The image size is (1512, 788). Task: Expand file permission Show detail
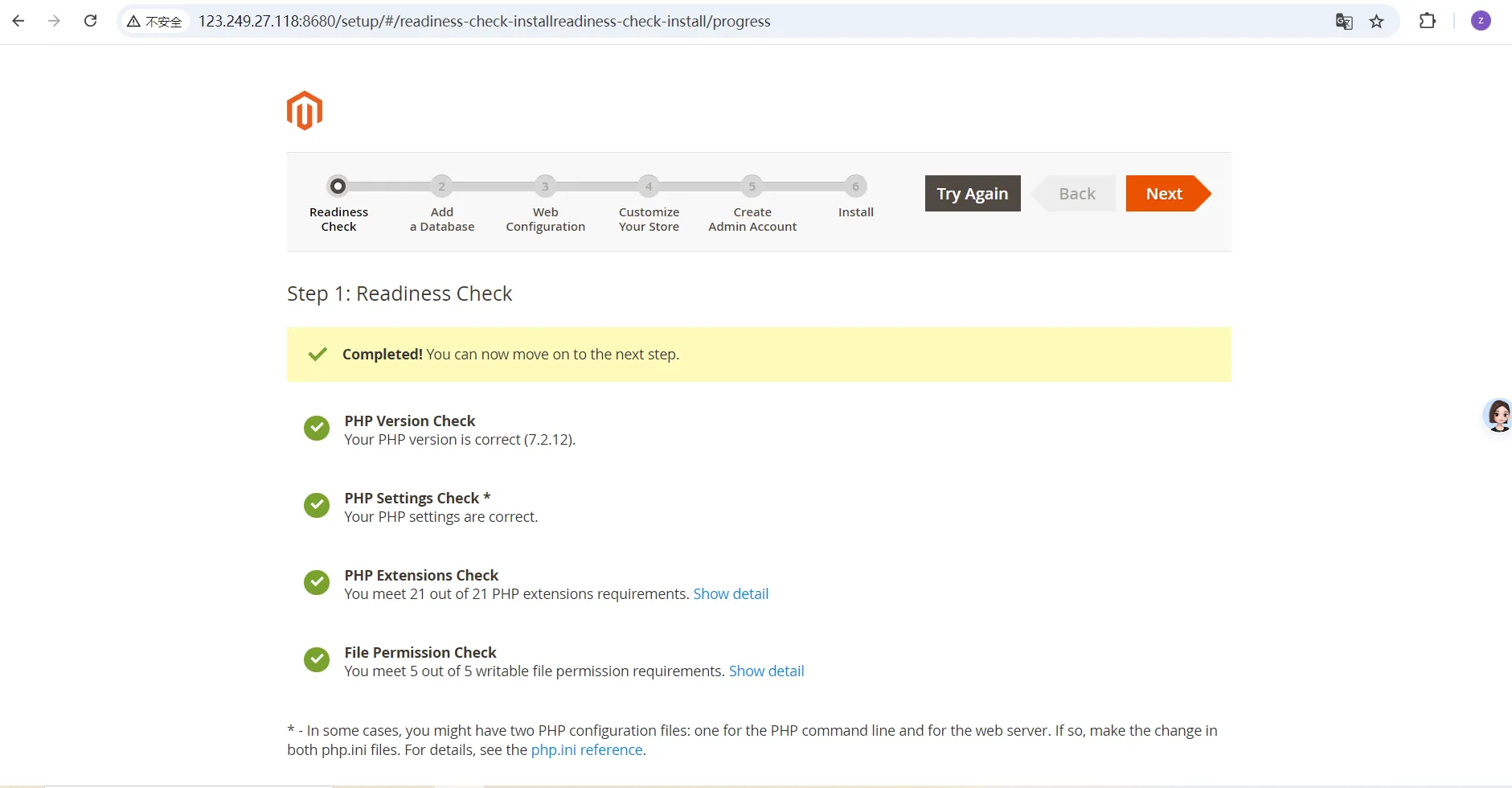tap(766, 671)
